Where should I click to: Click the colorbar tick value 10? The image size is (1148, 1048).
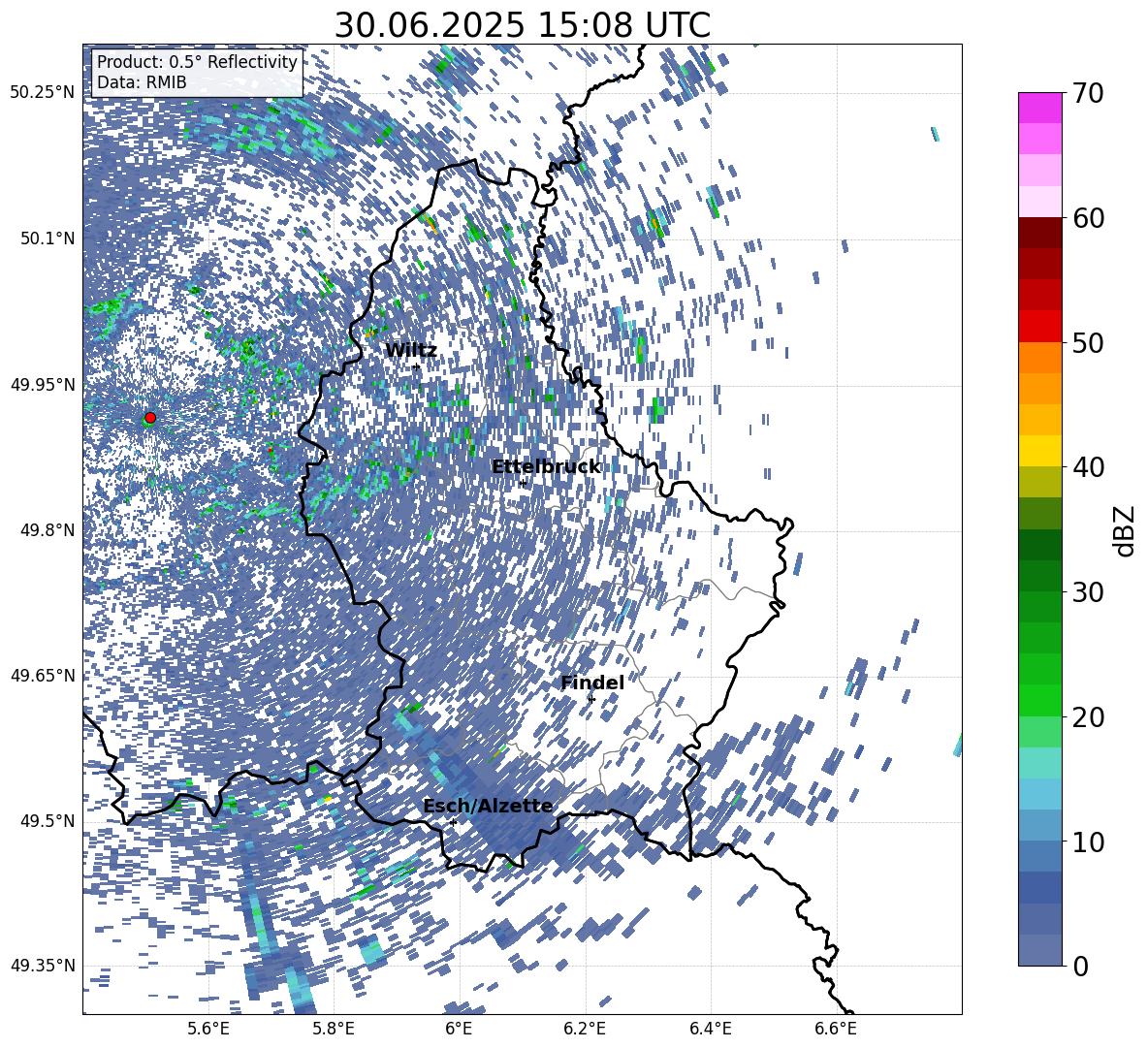pyautogui.click(x=1088, y=842)
